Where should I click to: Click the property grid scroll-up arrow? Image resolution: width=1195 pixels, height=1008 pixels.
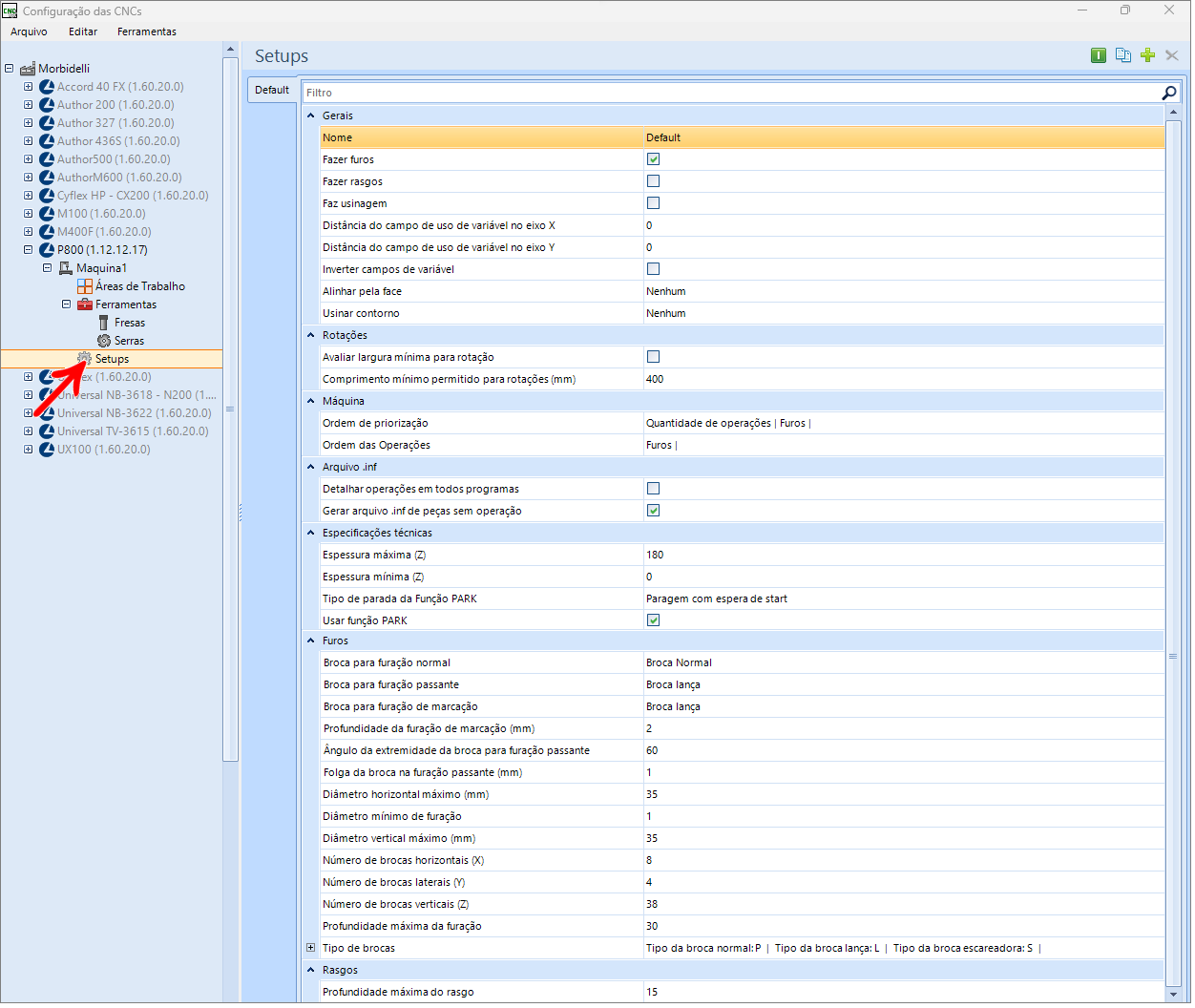1173,113
